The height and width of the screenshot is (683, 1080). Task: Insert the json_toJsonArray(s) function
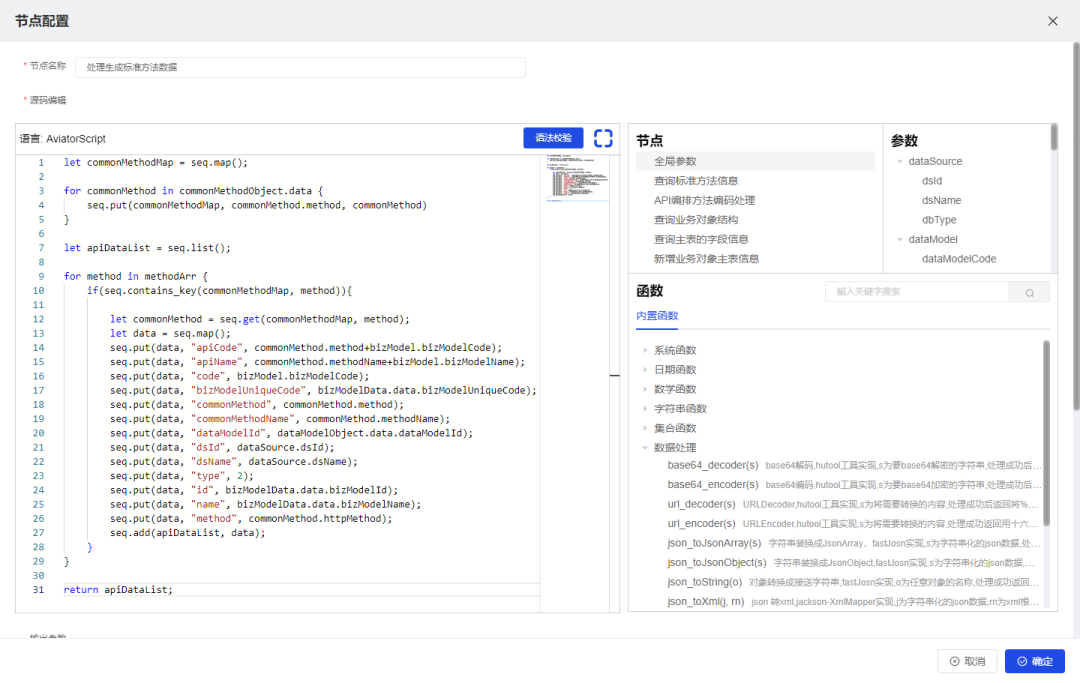714,543
